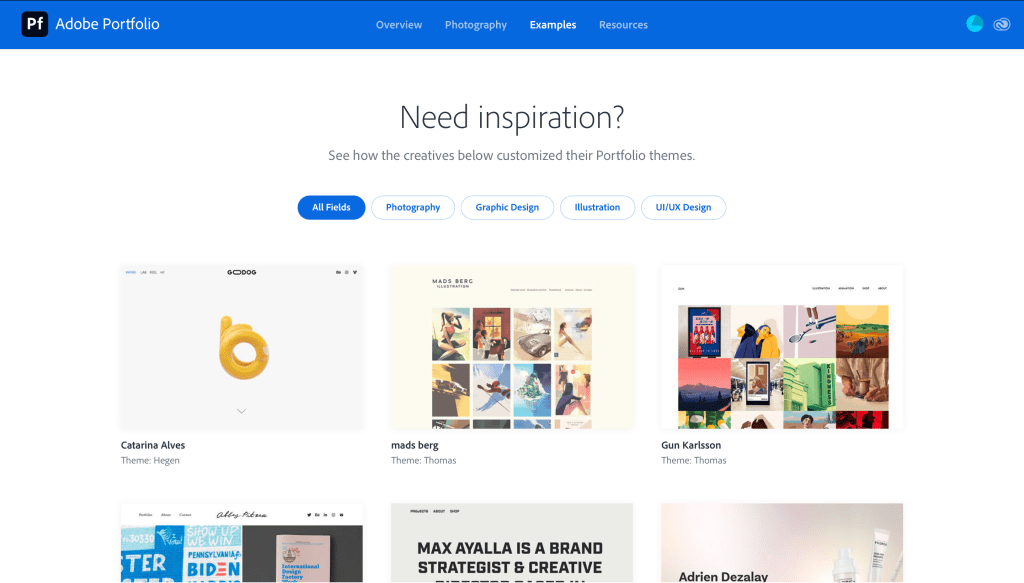Open the Creative Cloud icon in header
The image size is (1024, 583).
1001,25
